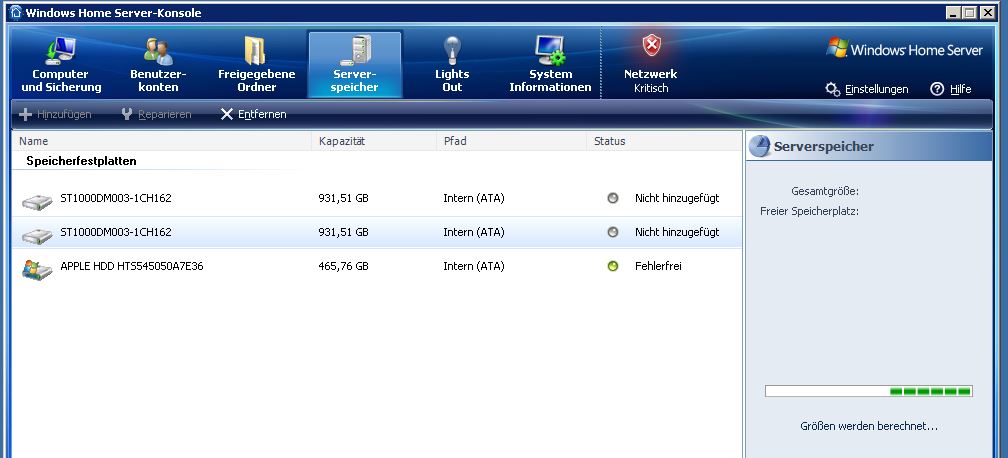The image size is (1008, 458).
Task: Sort by Status column header
Action: 664,141
